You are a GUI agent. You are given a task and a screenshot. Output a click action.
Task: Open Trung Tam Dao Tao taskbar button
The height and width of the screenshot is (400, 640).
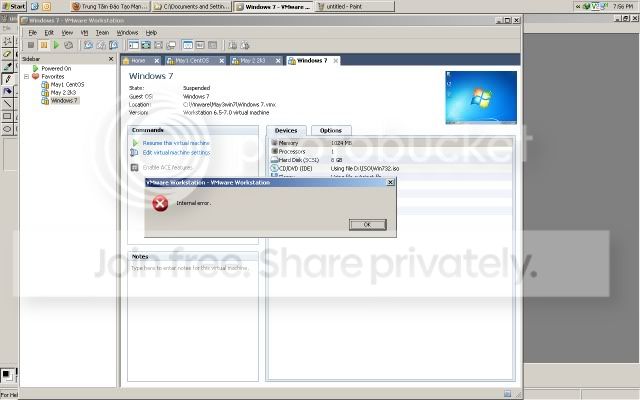pos(110,7)
